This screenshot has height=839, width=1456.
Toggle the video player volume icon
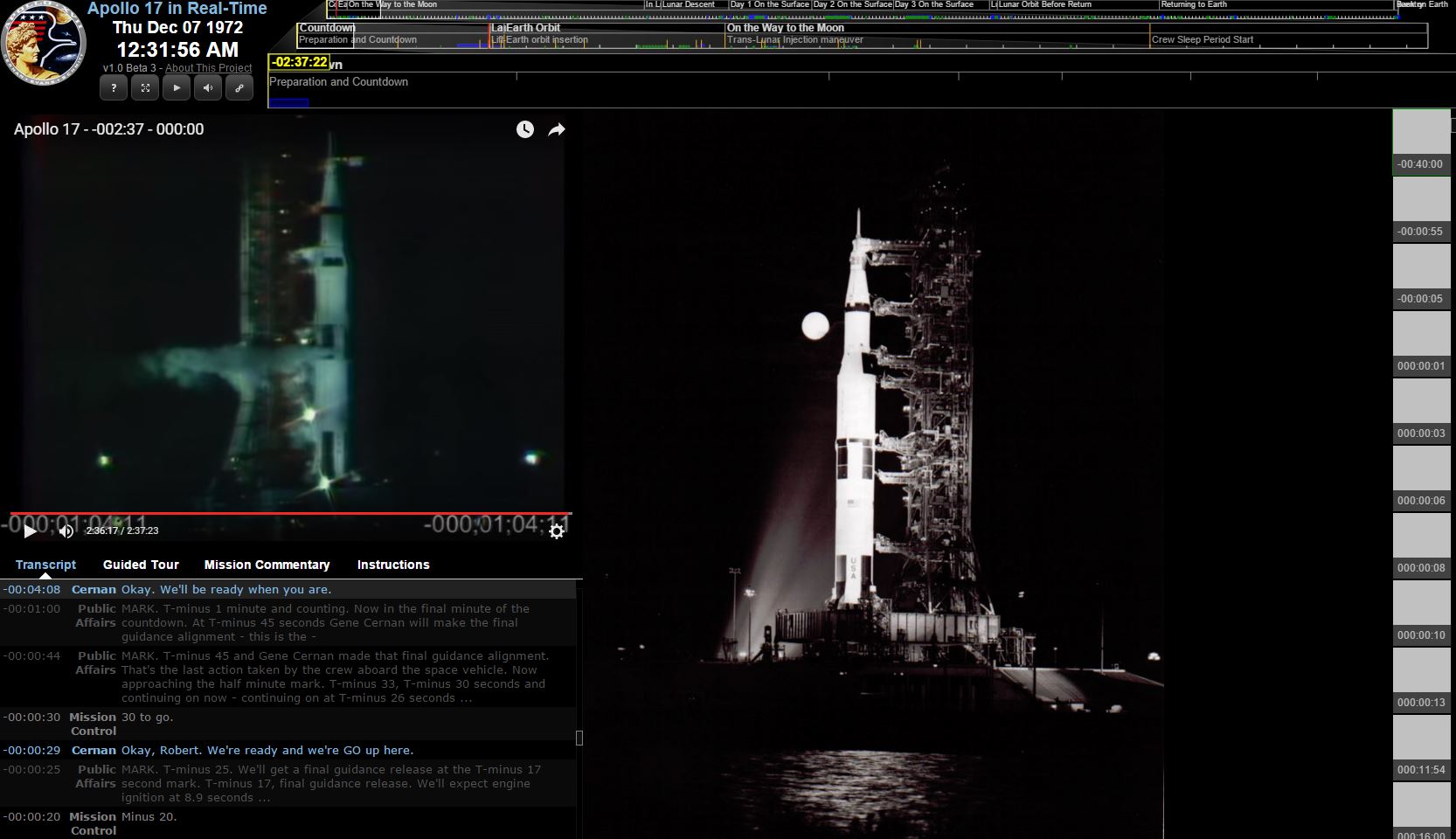pos(66,530)
